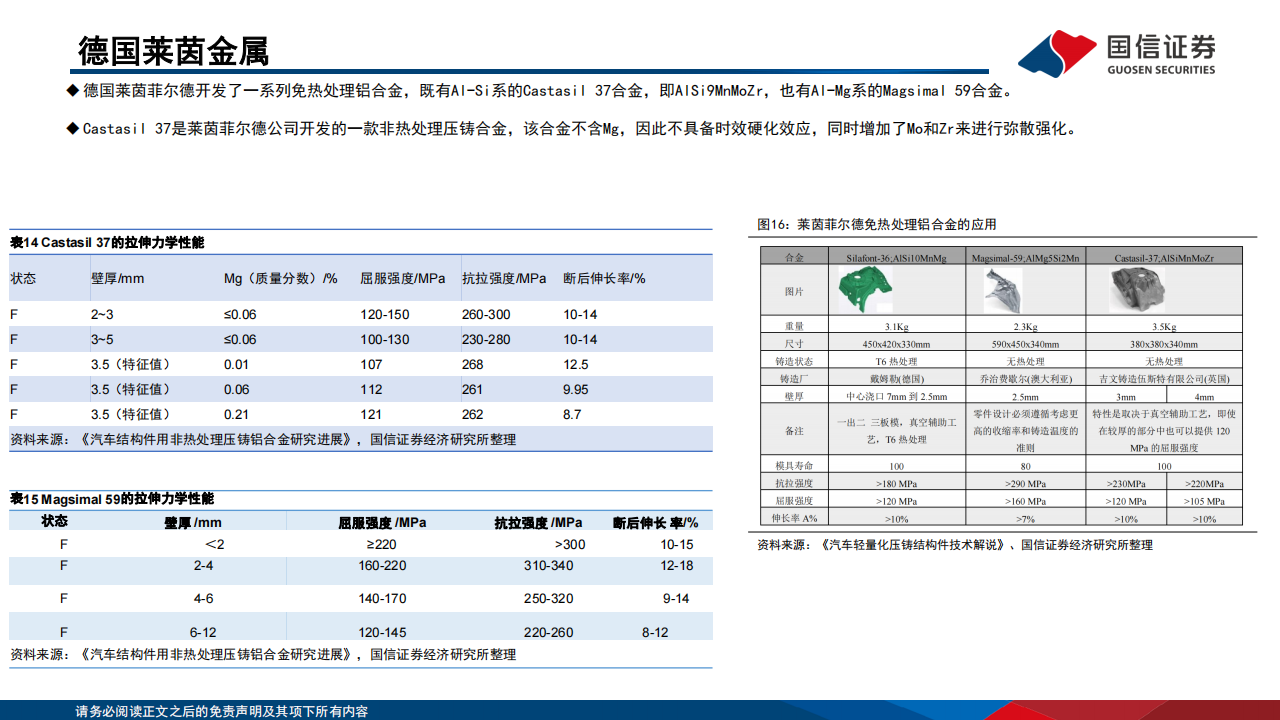Screen dimensions: 1280x720
Task: Click the tensile strength cell 260-300
Action: [x=486, y=314]
